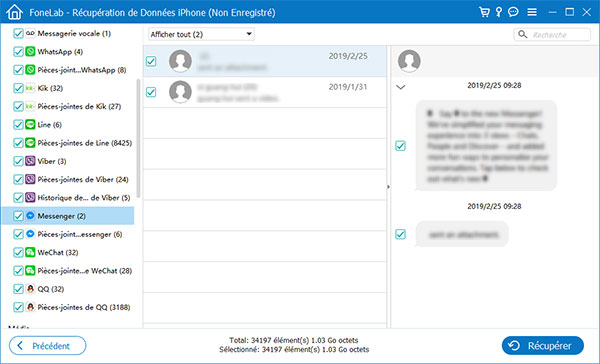Click the Line (6) app icon
Viewport: 600px width, 364px height.
(30, 124)
